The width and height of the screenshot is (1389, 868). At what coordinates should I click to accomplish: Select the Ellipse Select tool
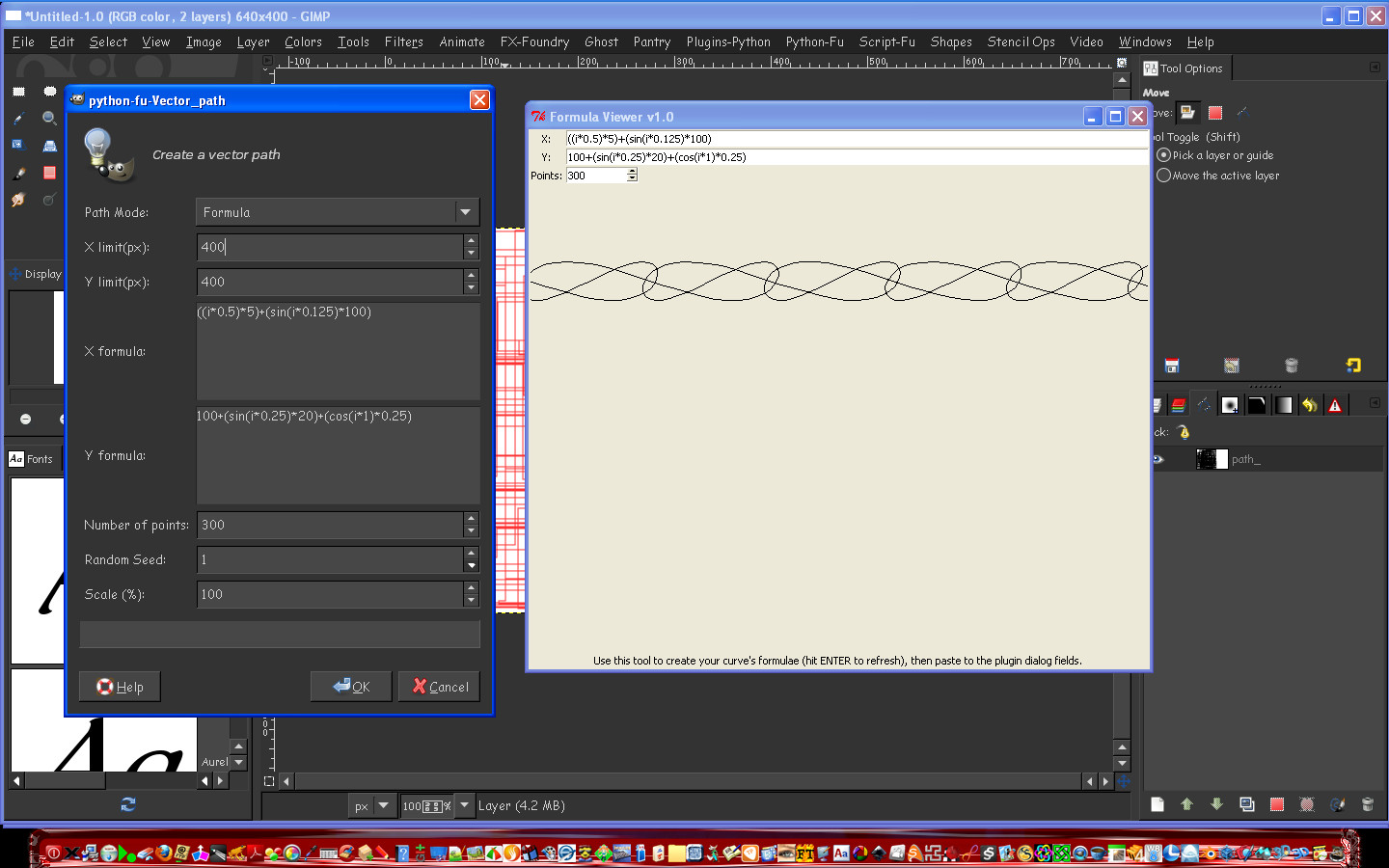[x=49, y=91]
